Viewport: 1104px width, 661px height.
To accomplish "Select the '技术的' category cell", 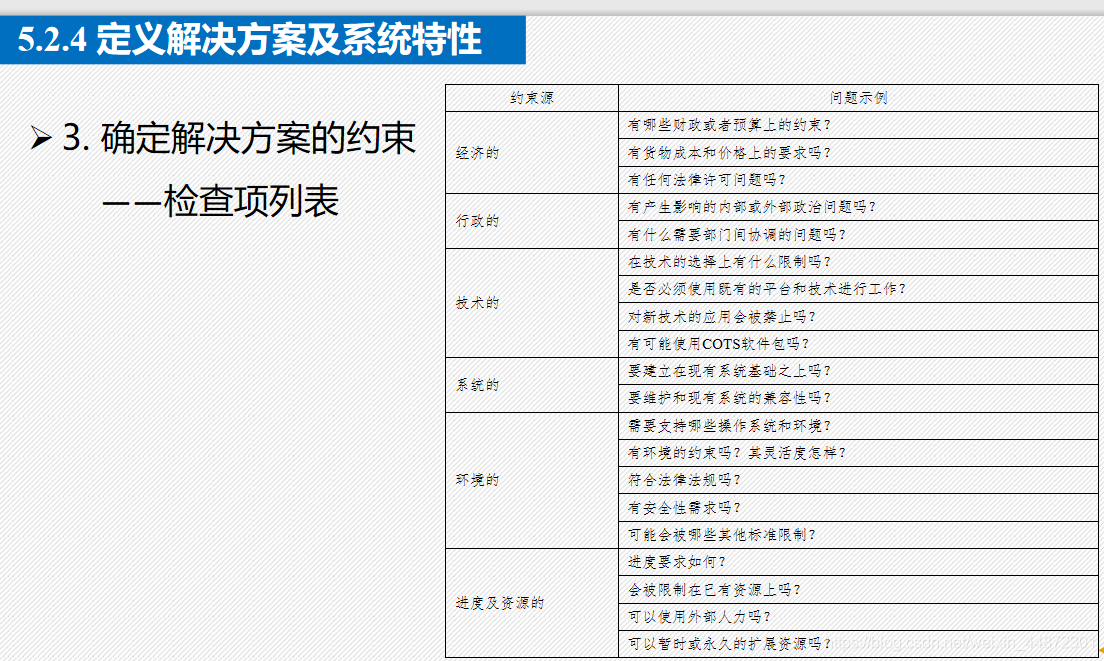I will tap(532, 303).
